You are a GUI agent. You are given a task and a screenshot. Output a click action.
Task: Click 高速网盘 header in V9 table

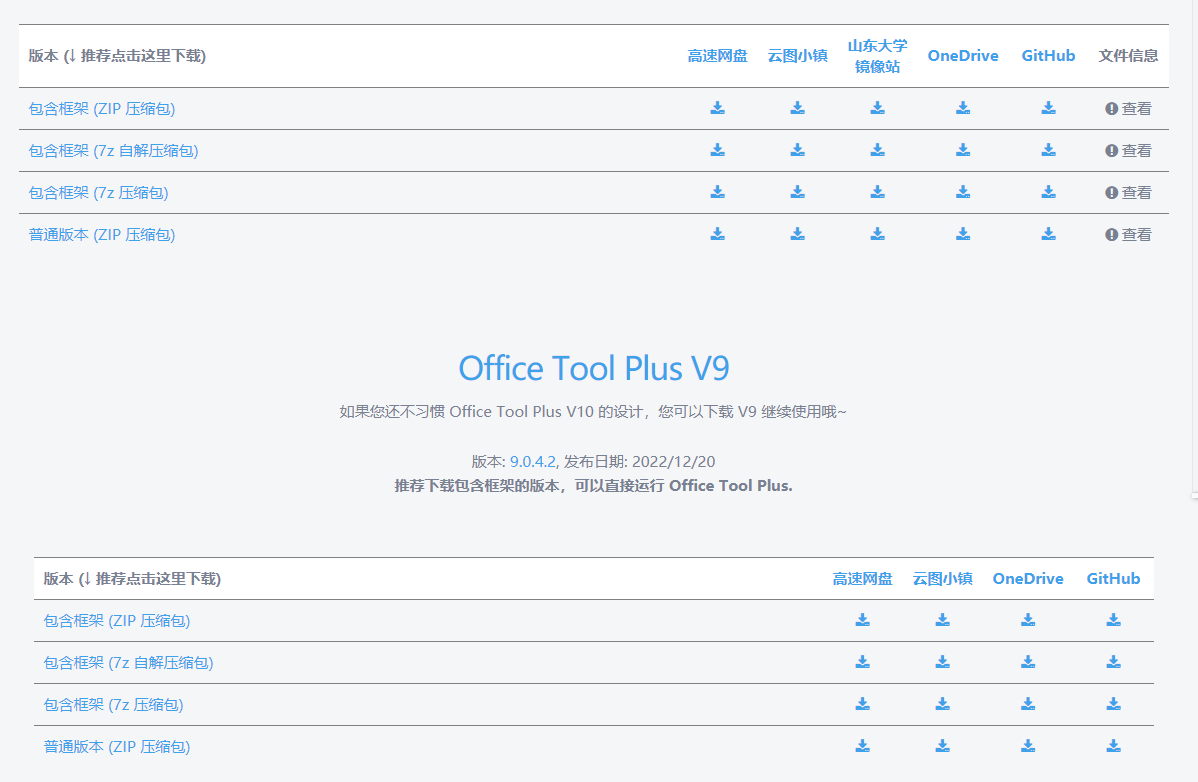pos(863,579)
